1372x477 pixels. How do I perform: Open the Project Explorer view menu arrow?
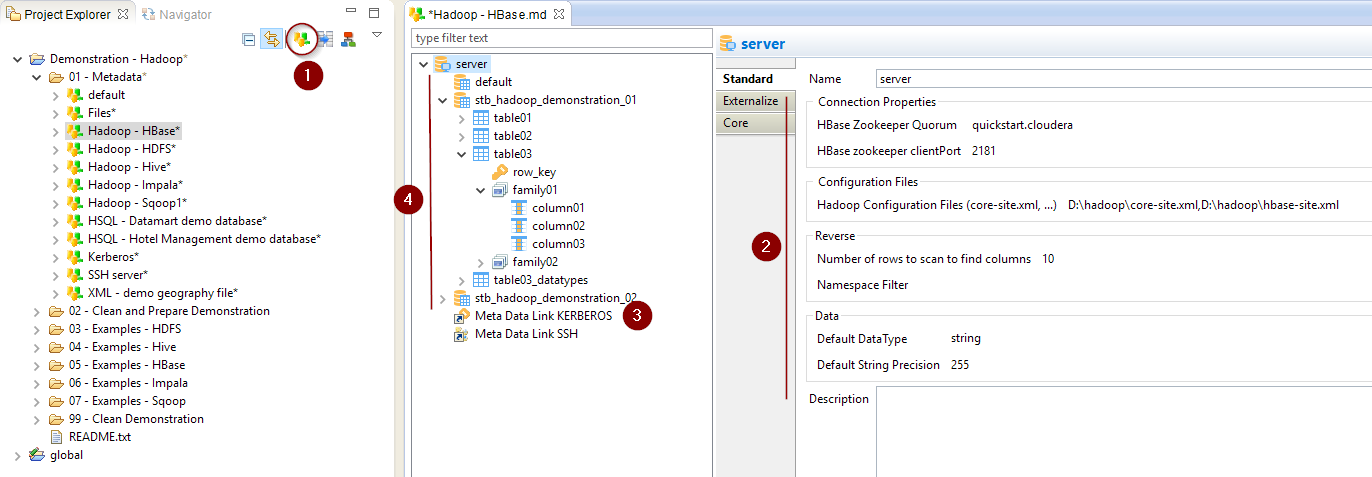[x=377, y=34]
